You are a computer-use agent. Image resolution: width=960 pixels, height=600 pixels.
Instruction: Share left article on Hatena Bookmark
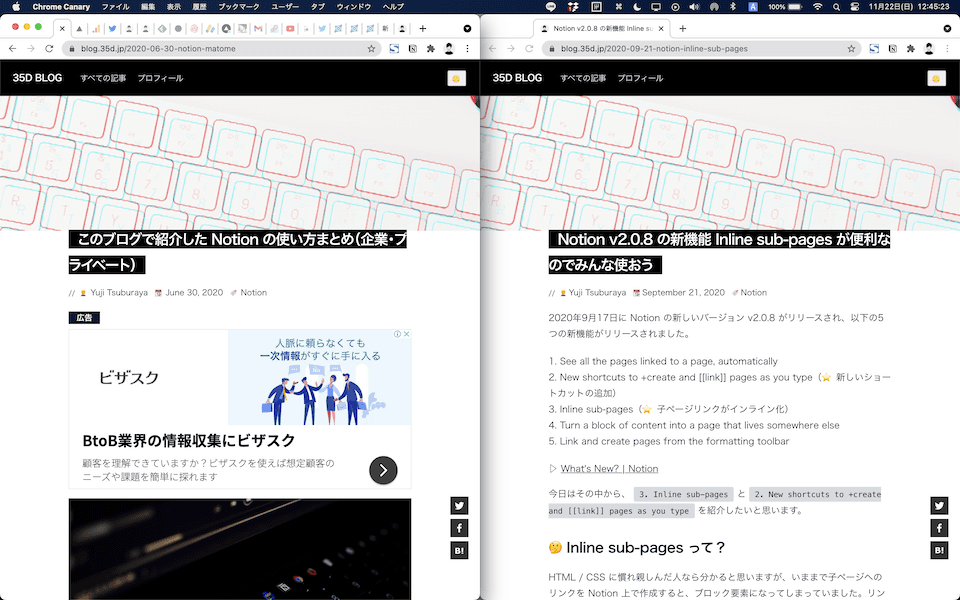(459, 550)
